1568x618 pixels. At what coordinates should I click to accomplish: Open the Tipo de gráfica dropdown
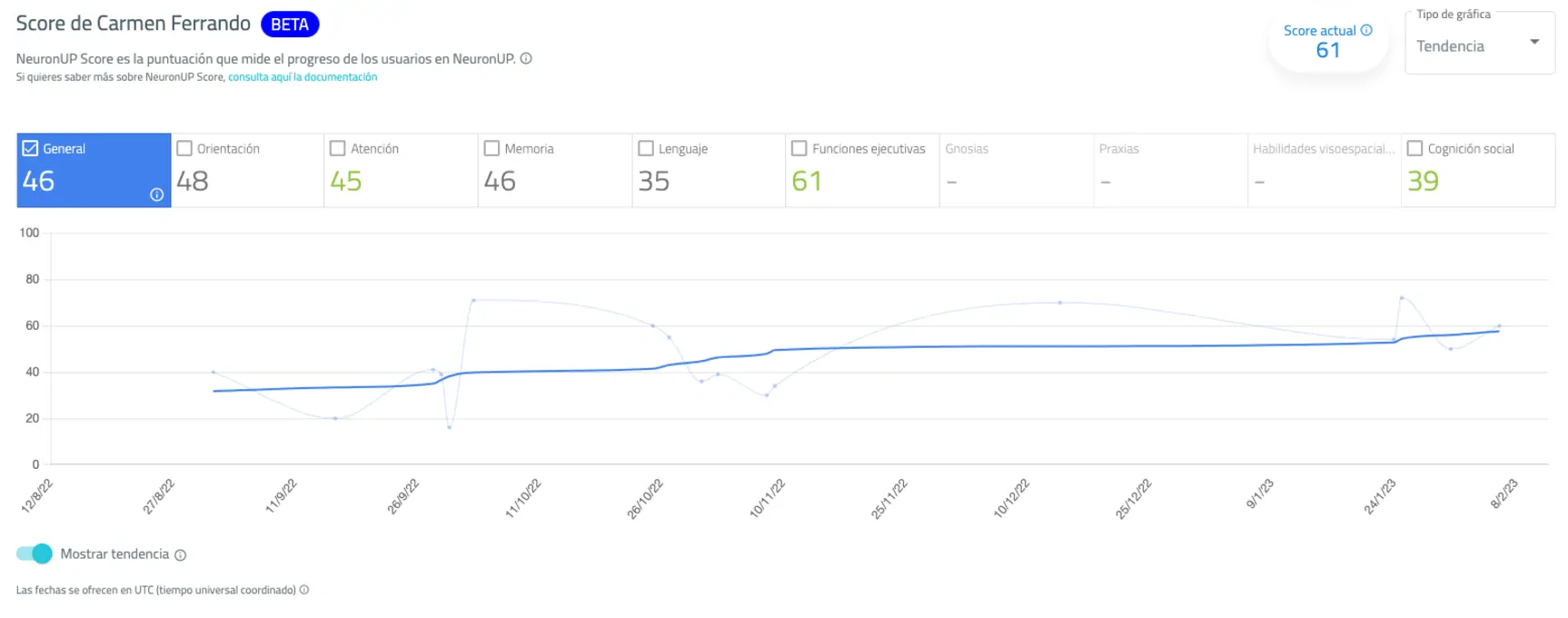[x=1534, y=42]
